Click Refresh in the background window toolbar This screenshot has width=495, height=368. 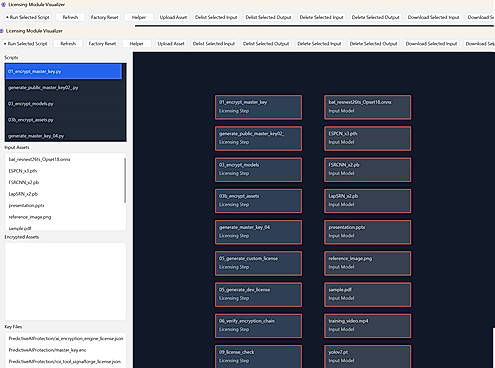point(70,17)
